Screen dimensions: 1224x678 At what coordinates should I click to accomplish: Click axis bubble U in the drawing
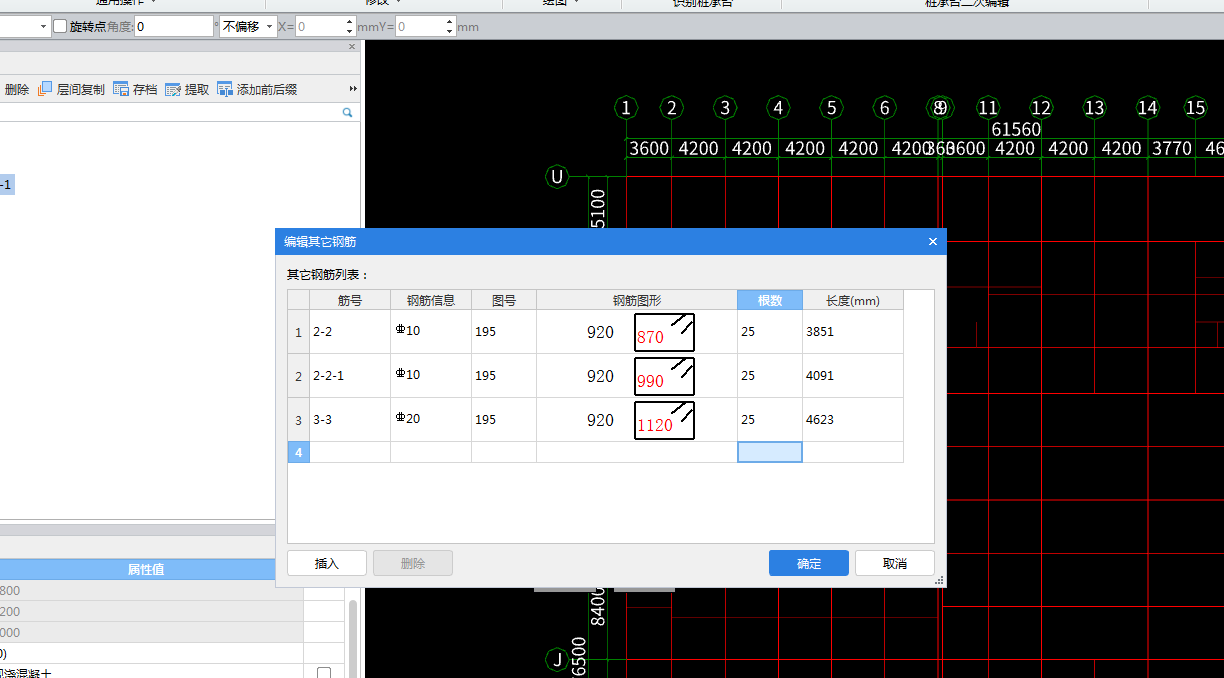557,177
